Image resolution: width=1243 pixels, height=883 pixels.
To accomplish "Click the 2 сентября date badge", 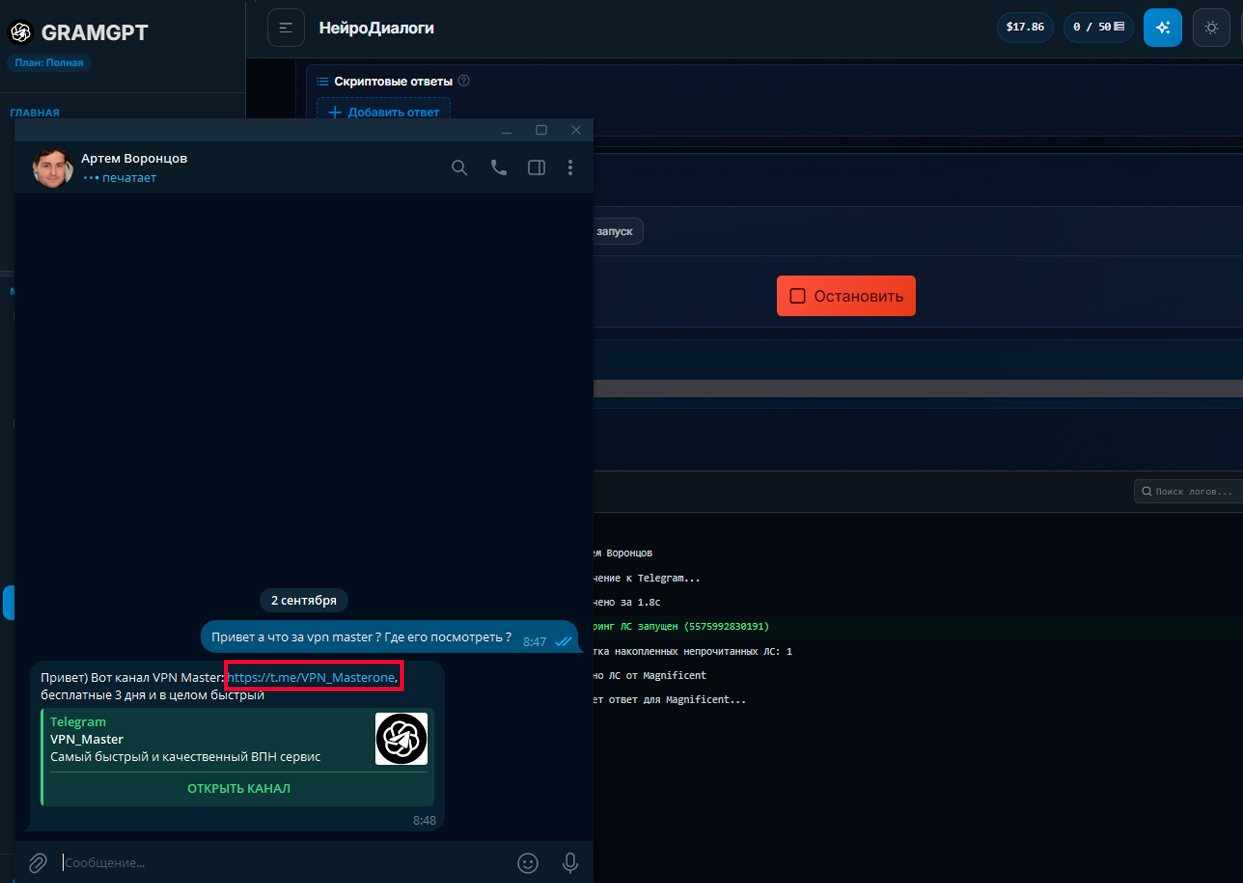I will [304, 600].
